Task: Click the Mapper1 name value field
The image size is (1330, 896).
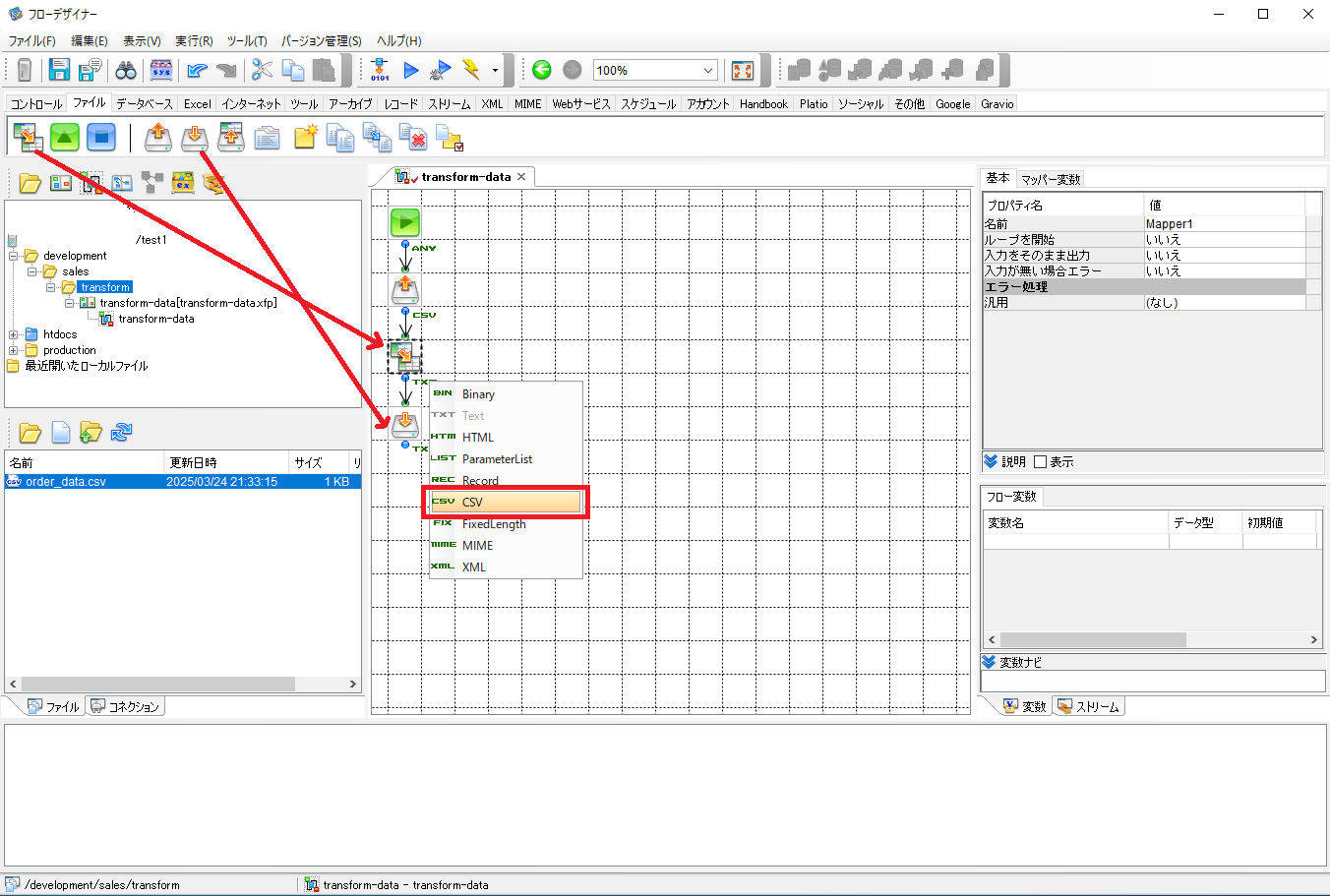Action: click(1225, 224)
